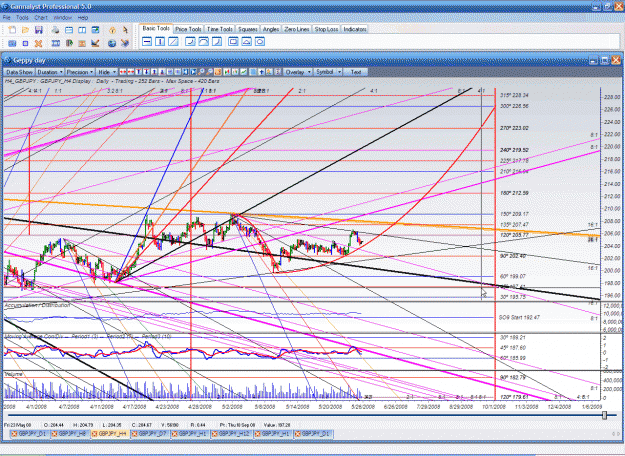Click the Save floppy disk icon

pyautogui.click(x=39, y=30)
